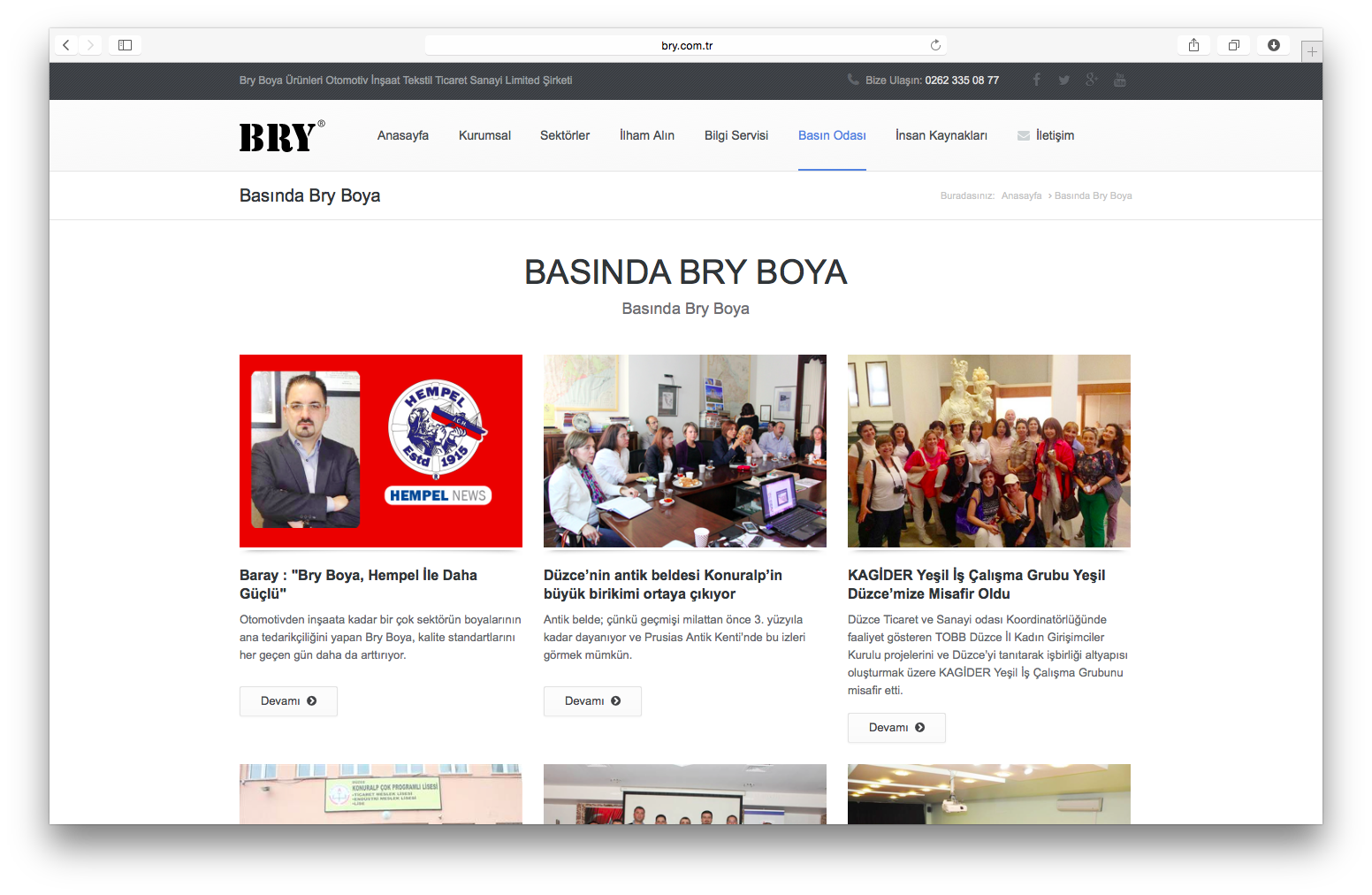This screenshot has width=1372, height=895.
Task: Show all tabs overview icon
Action: (x=1234, y=45)
